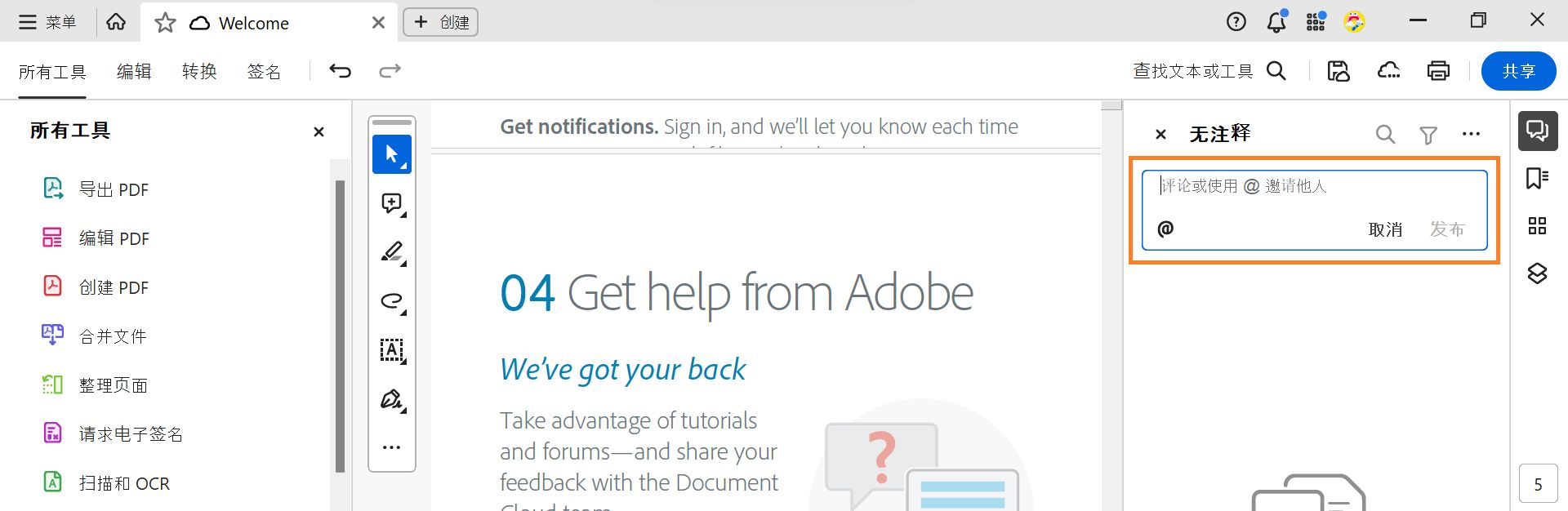Expand more tools ellipsis in quick toolbar

coord(391,447)
